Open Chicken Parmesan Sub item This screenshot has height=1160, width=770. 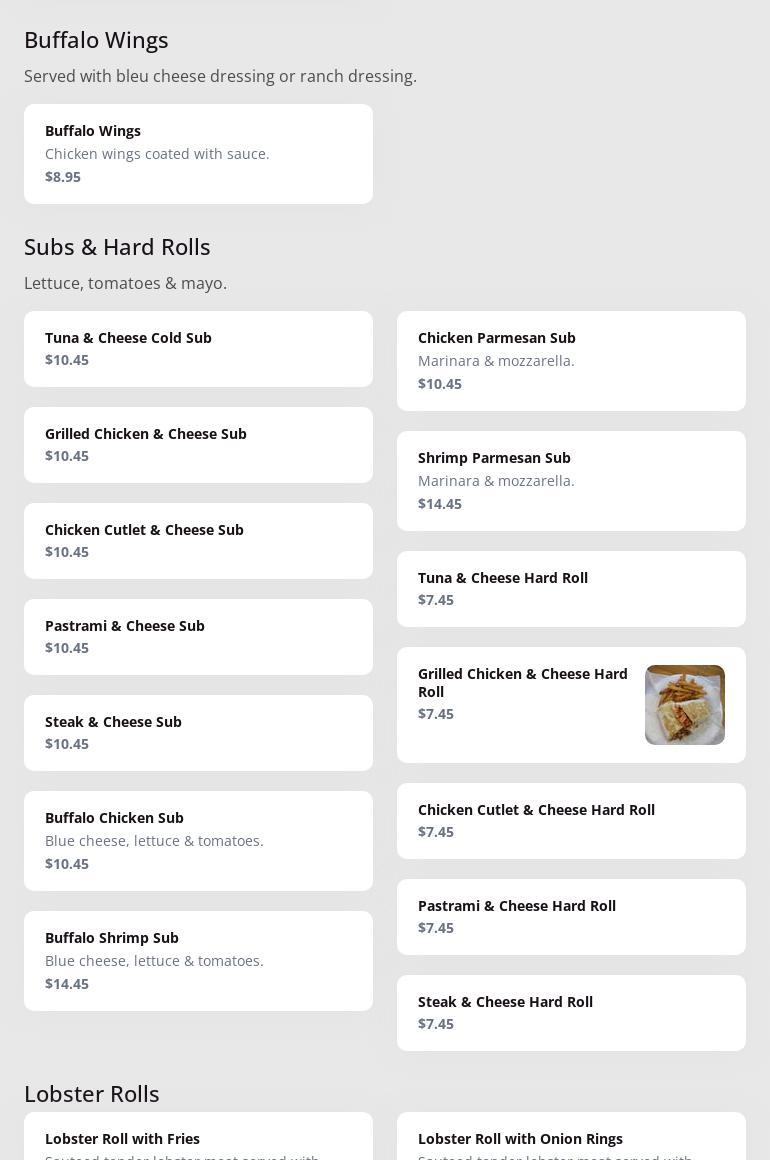pos(571,361)
